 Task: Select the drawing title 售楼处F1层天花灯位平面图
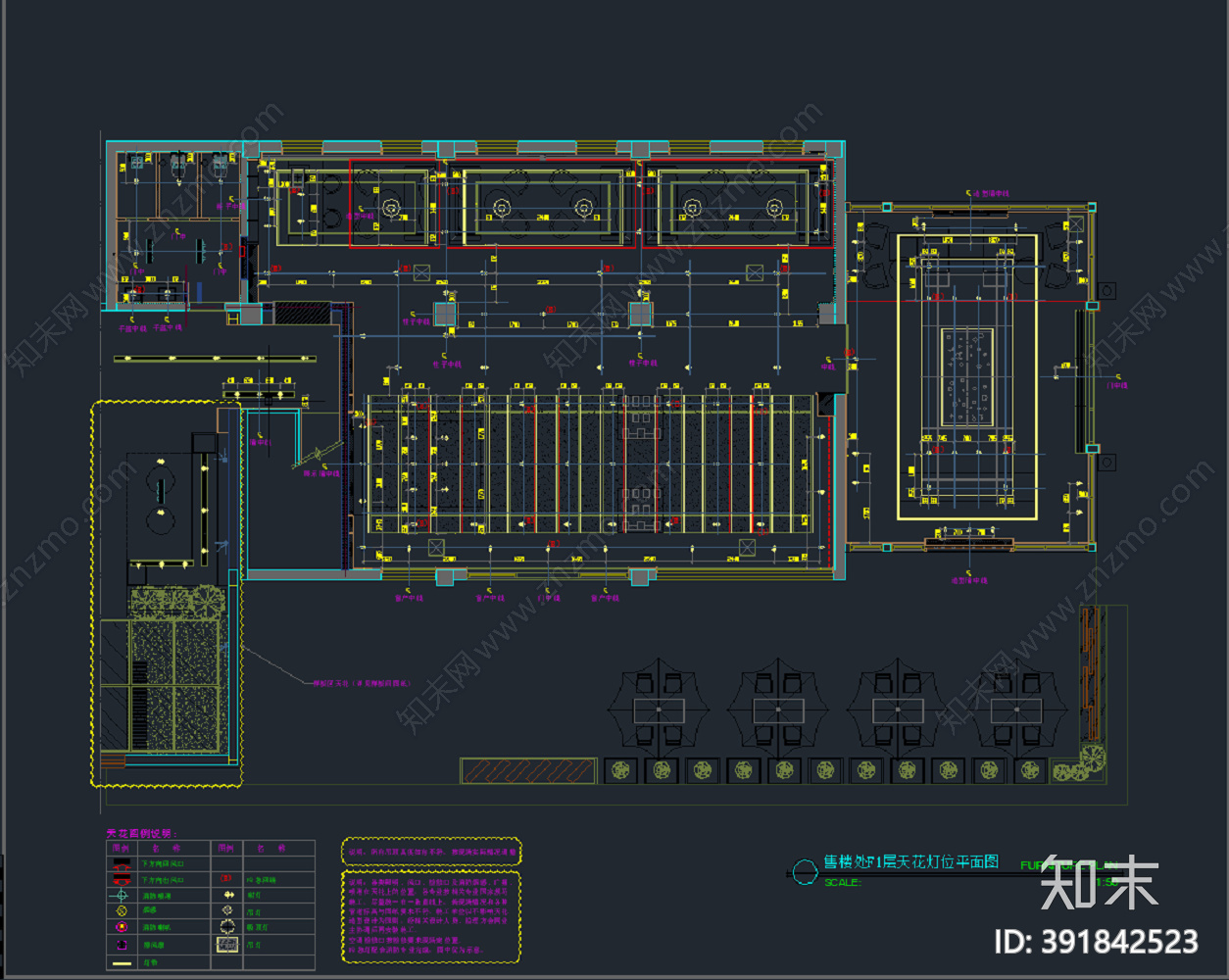coord(911,861)
